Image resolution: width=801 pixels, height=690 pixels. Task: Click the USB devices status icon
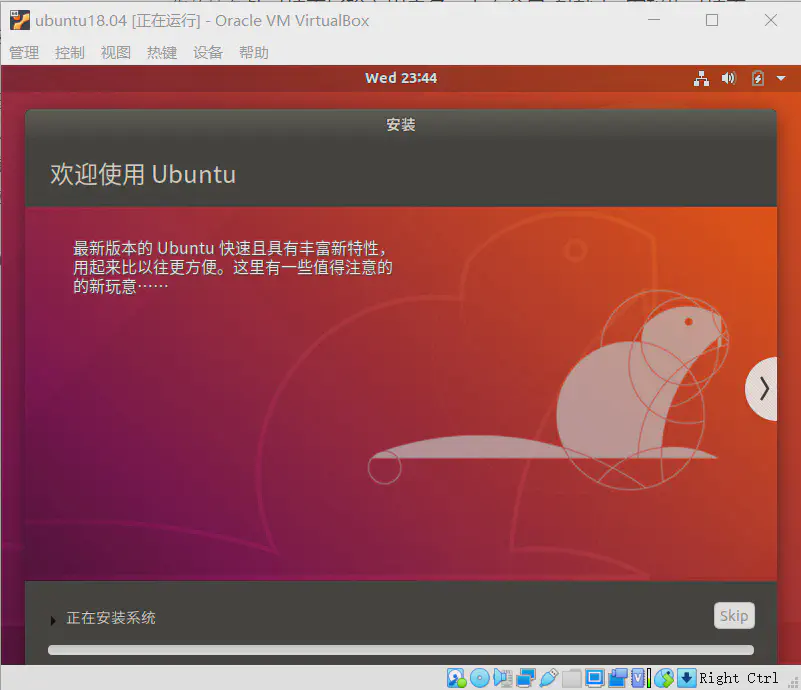(x=548, y=678)
